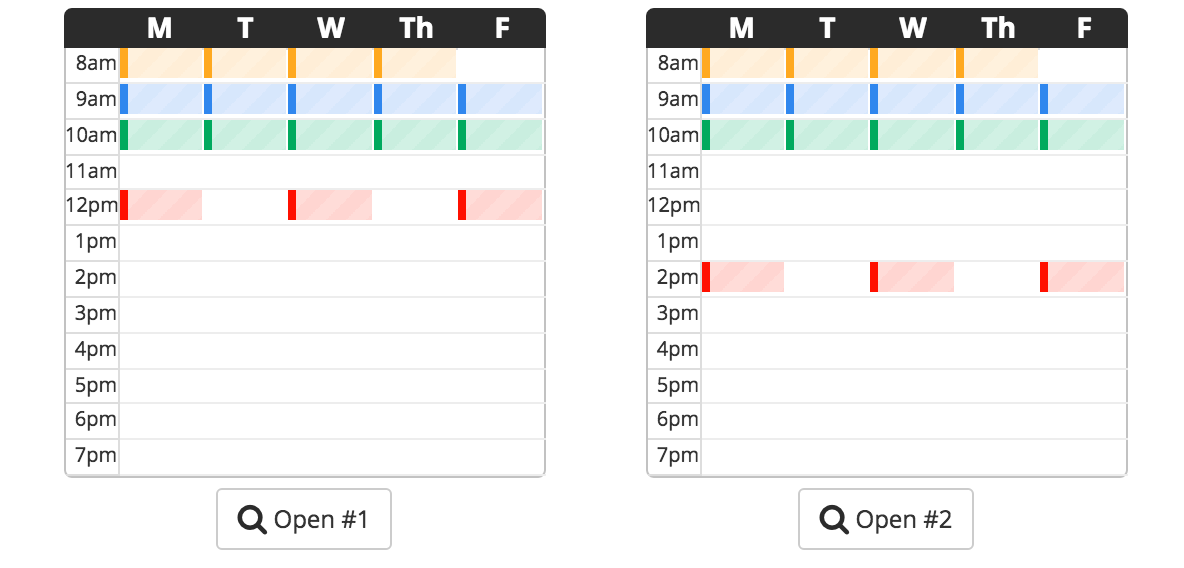
Task: Click Monday 12pm red block in first schedule
Action: tap(161, 205)
